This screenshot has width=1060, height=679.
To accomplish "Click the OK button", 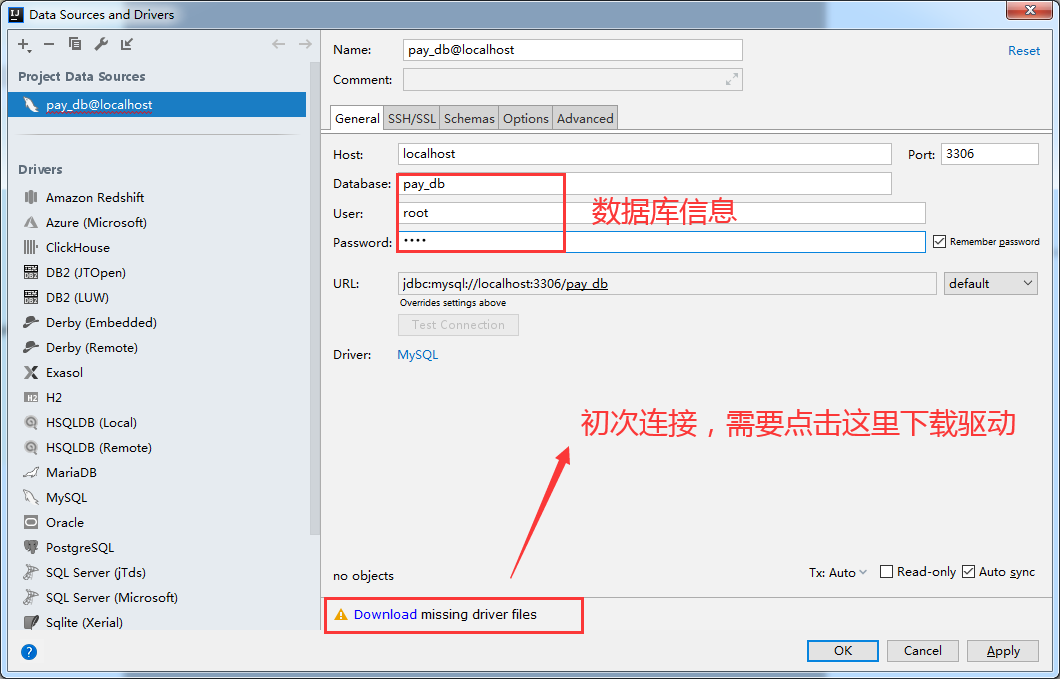I will tap(842, 651).
